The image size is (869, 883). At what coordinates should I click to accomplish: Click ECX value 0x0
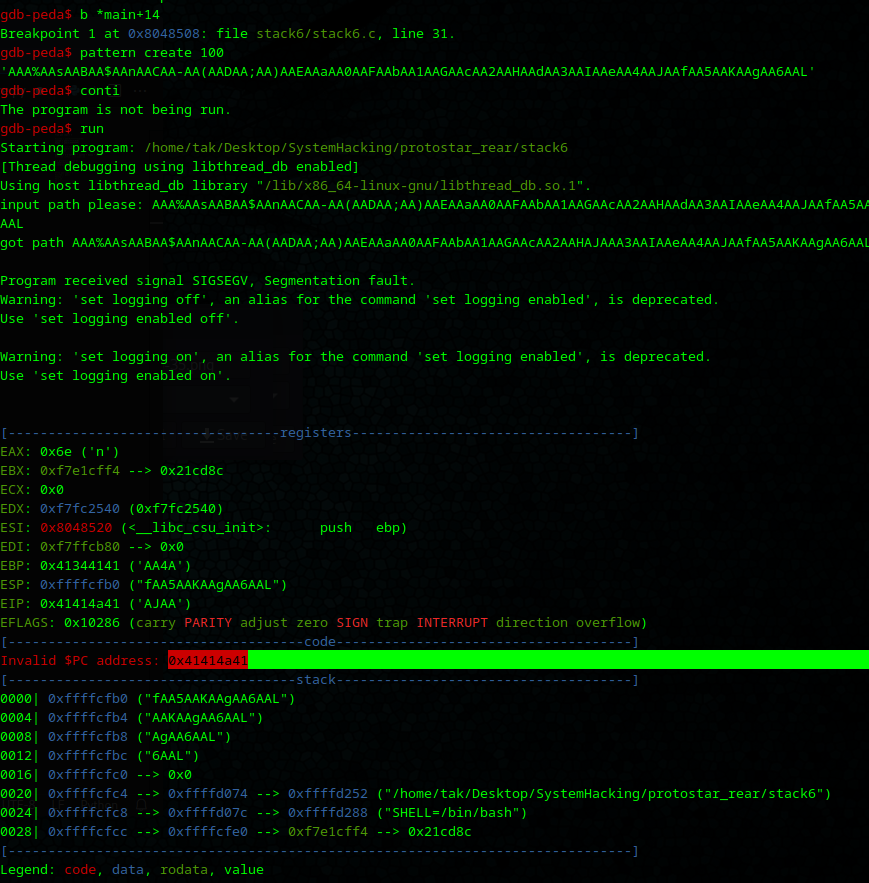(52, 490)
